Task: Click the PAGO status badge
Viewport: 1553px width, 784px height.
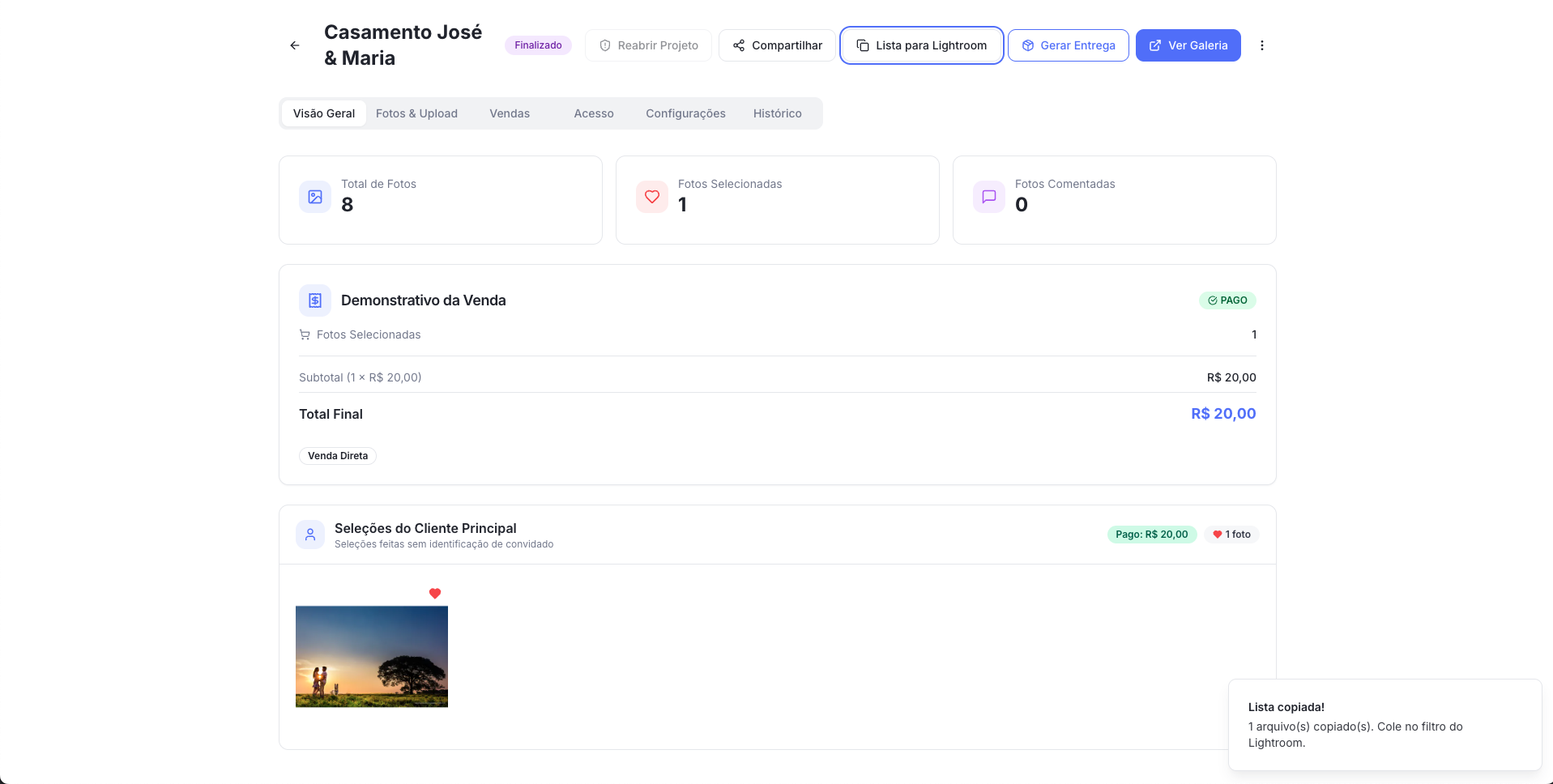Action: coord(1227,300)
